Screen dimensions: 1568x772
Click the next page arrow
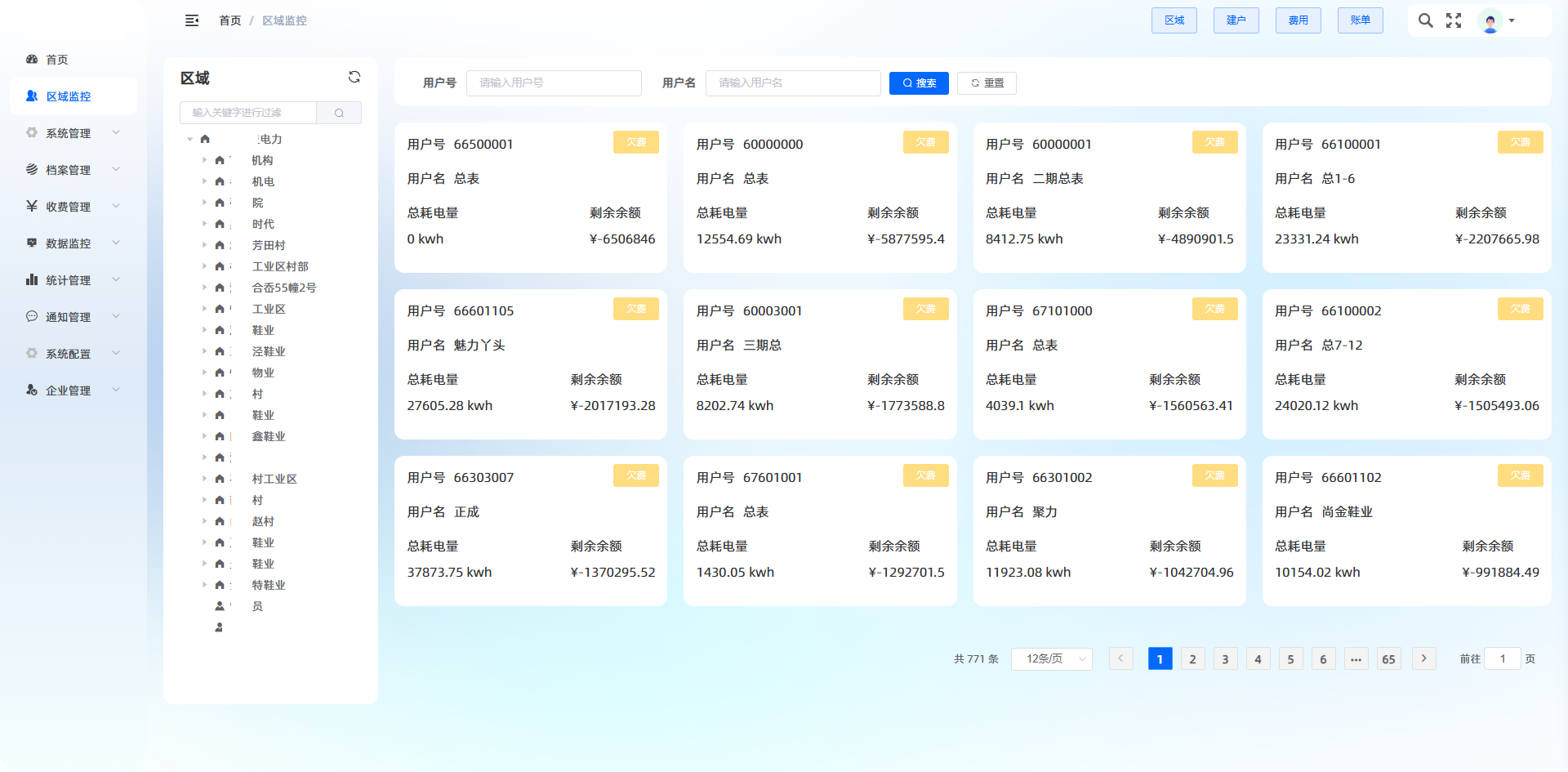click(x=1423, y=658)
